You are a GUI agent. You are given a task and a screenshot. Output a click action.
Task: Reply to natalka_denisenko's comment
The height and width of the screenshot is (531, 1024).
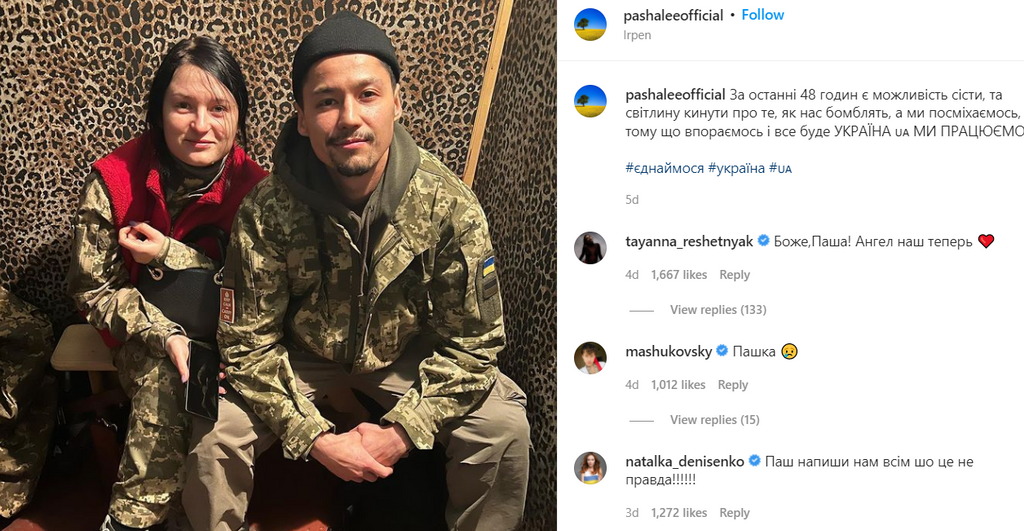point(735,513)
